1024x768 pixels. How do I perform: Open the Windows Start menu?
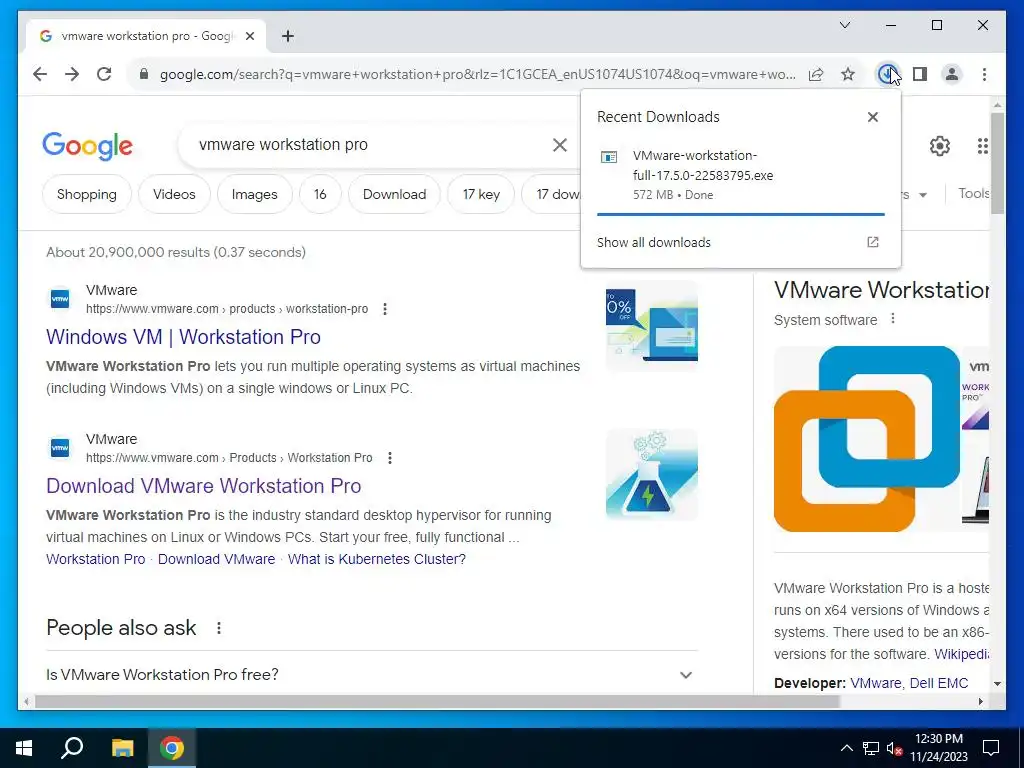click(24, 748)
